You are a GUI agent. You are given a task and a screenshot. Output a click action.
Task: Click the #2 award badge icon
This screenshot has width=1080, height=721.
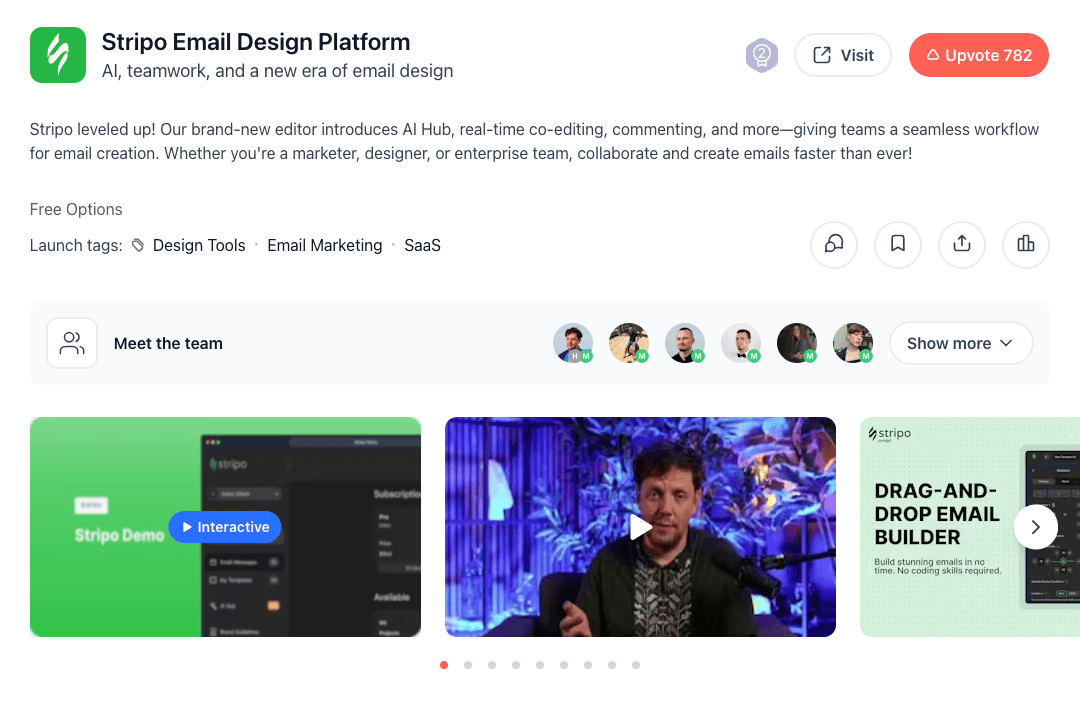(761, 55)
